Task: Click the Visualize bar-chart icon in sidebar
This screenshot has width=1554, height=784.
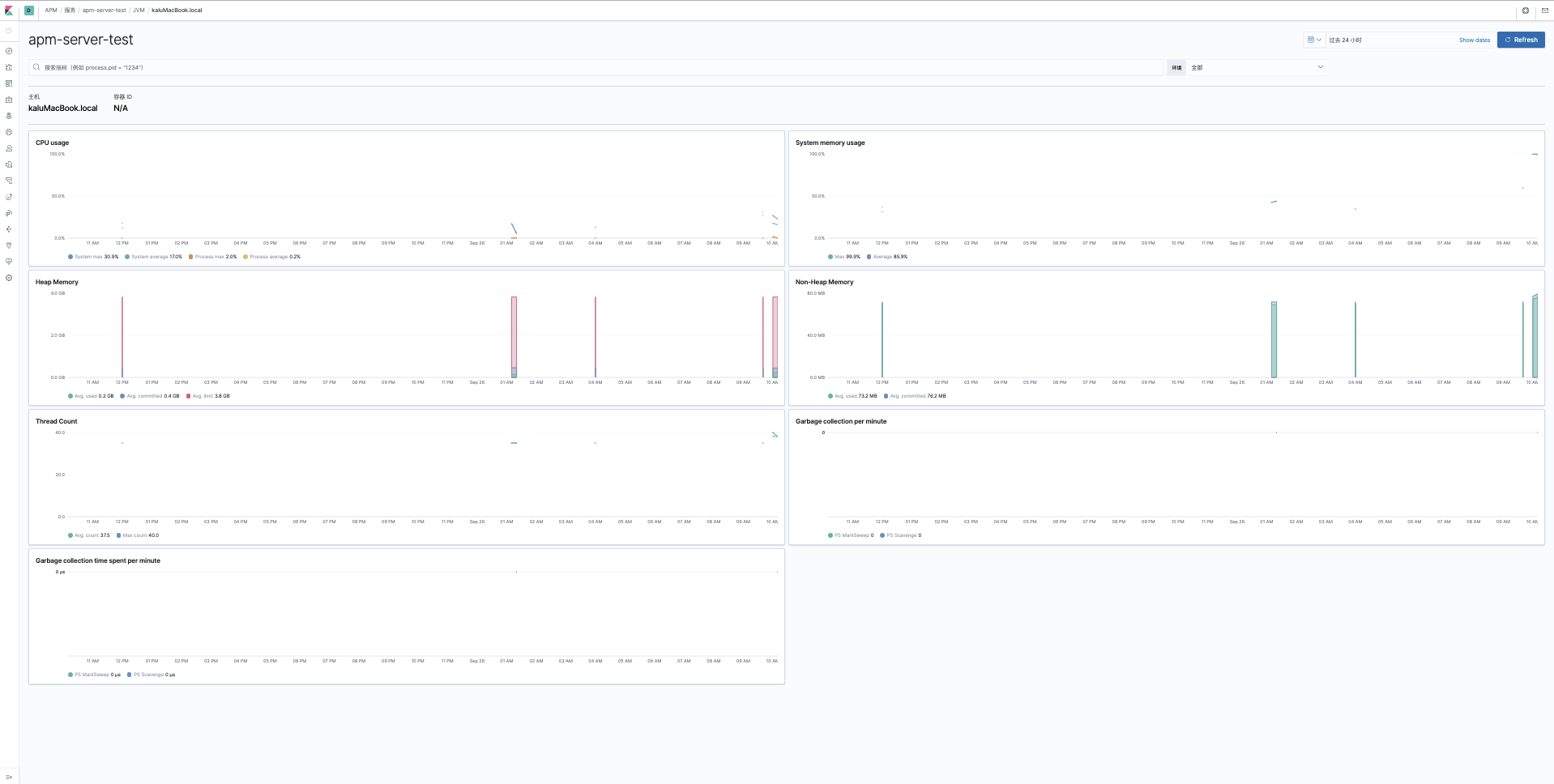Action: click(8, 67)
